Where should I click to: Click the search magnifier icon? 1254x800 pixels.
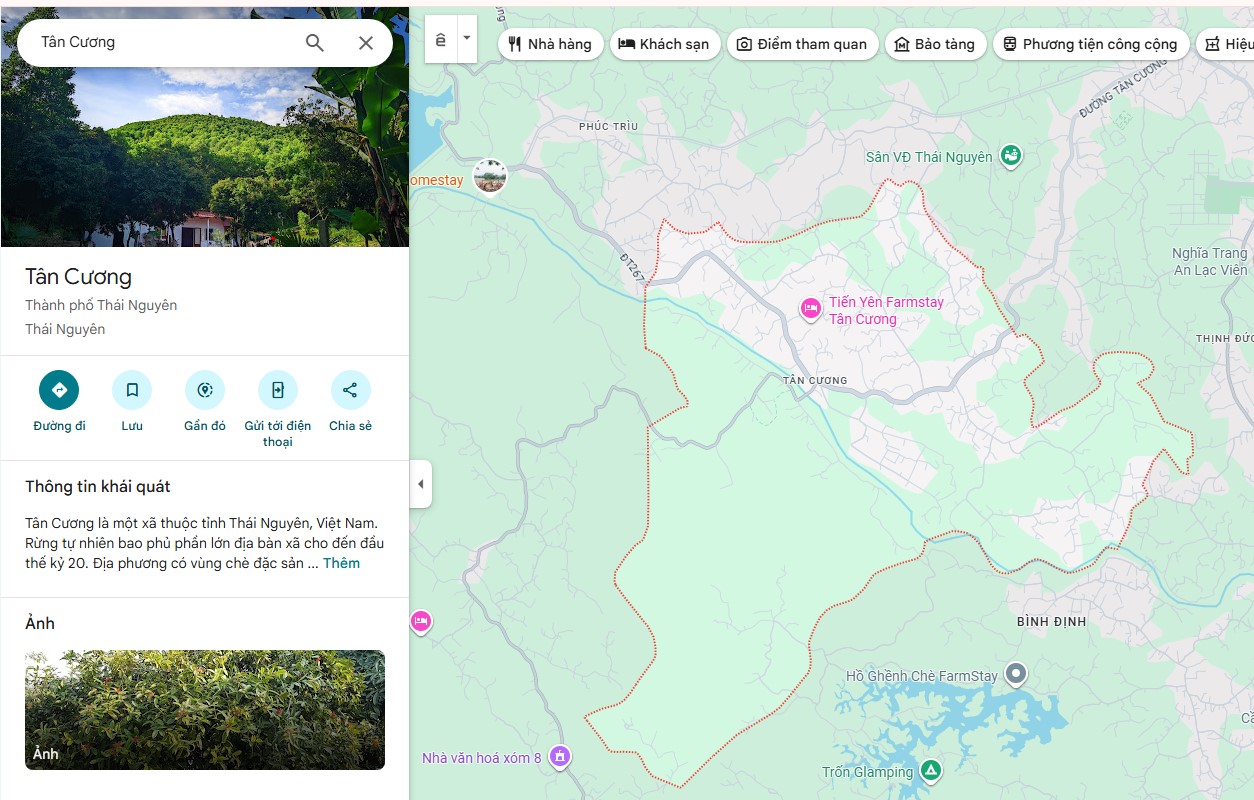point(314,43)
